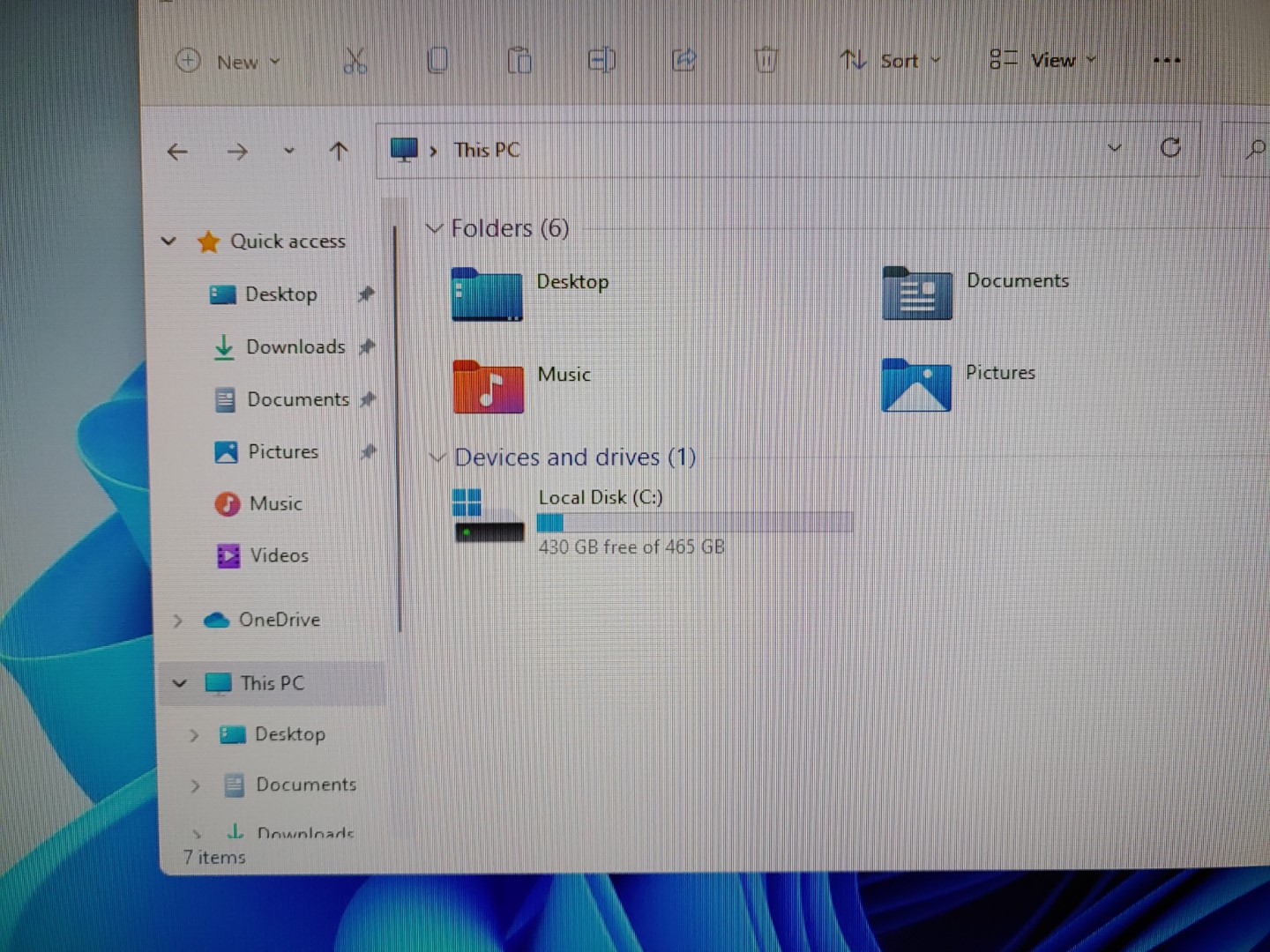Open pinned Documents under Quick access
Screen dimensions: 1270x952
pos(298,399)
